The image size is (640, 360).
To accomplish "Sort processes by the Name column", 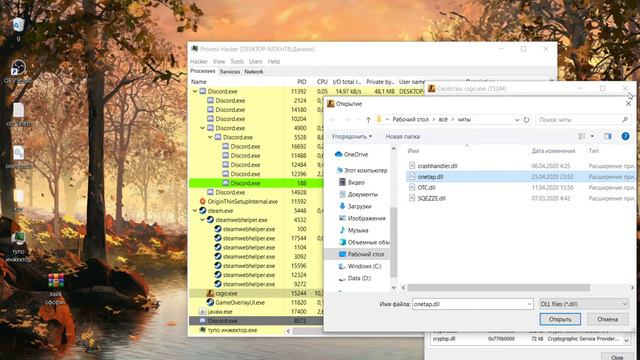I will 199,82.
